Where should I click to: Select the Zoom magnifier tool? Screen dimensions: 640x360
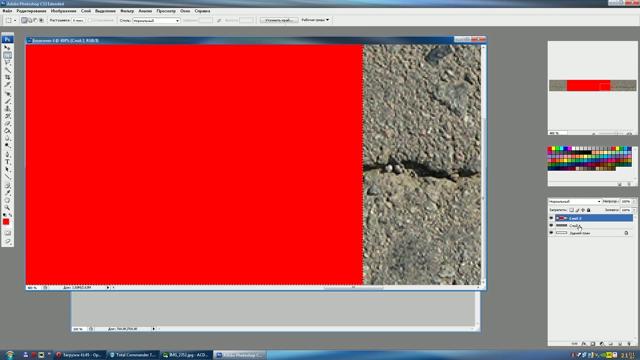click(x=7, y=208)
